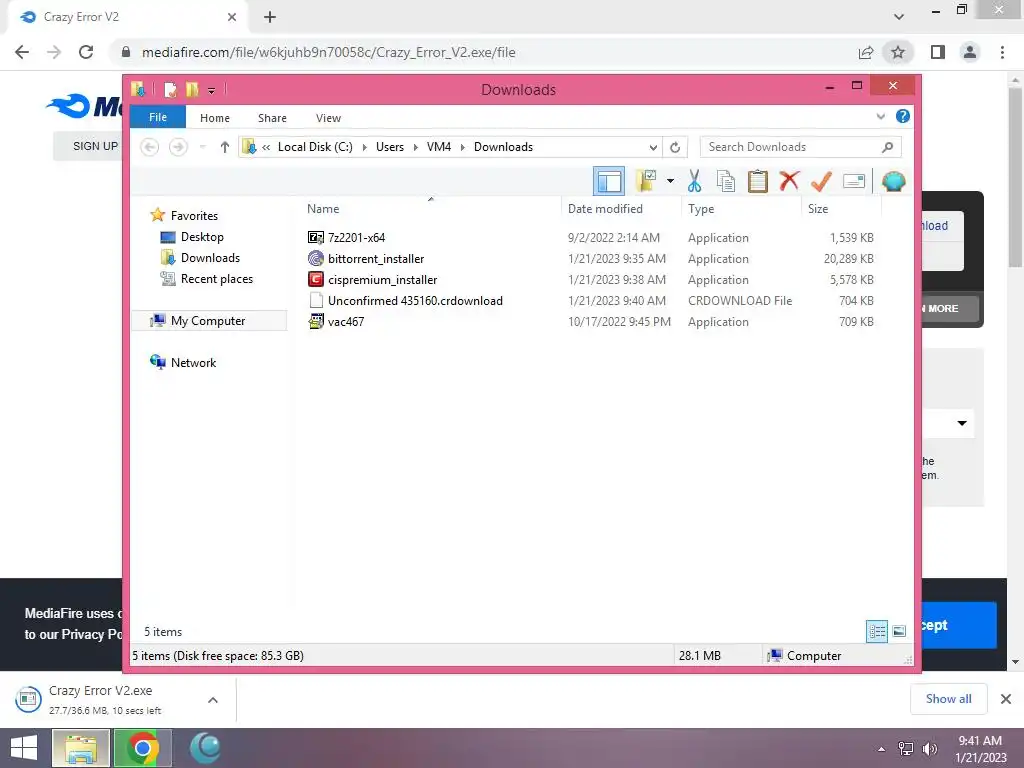Click the Copy icon in Explorer toolbar
1024x768 pixels.
tap(726, 182)
